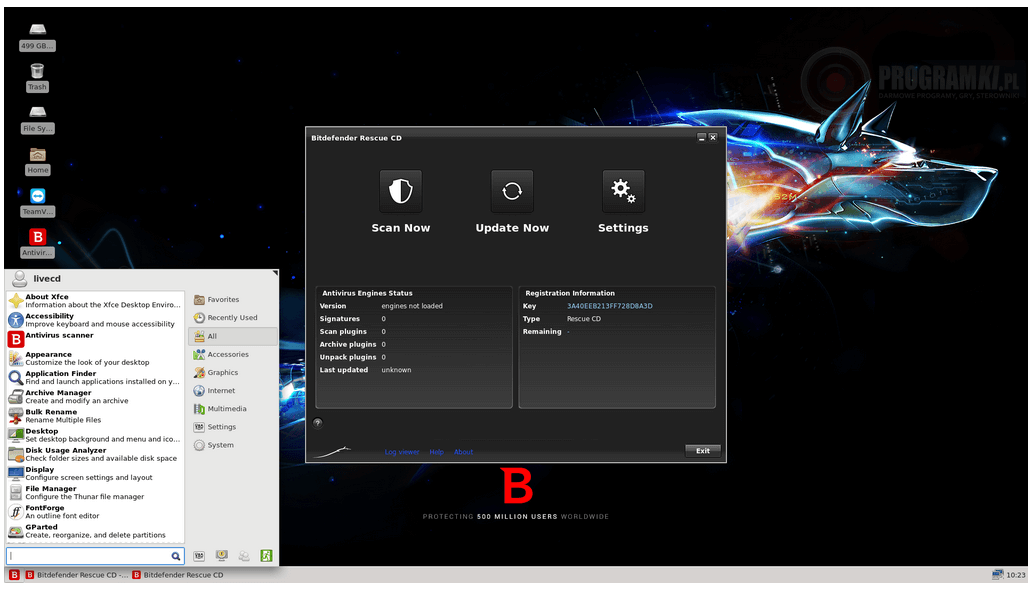
Task: Minimize the Bitdefender Rescue CD window
Action: [702, 138]
